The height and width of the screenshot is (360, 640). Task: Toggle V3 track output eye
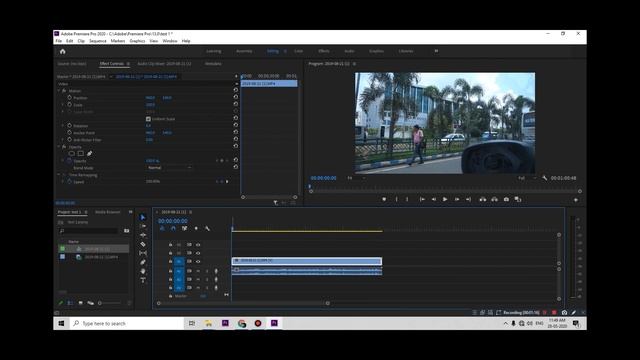(198, 245)
